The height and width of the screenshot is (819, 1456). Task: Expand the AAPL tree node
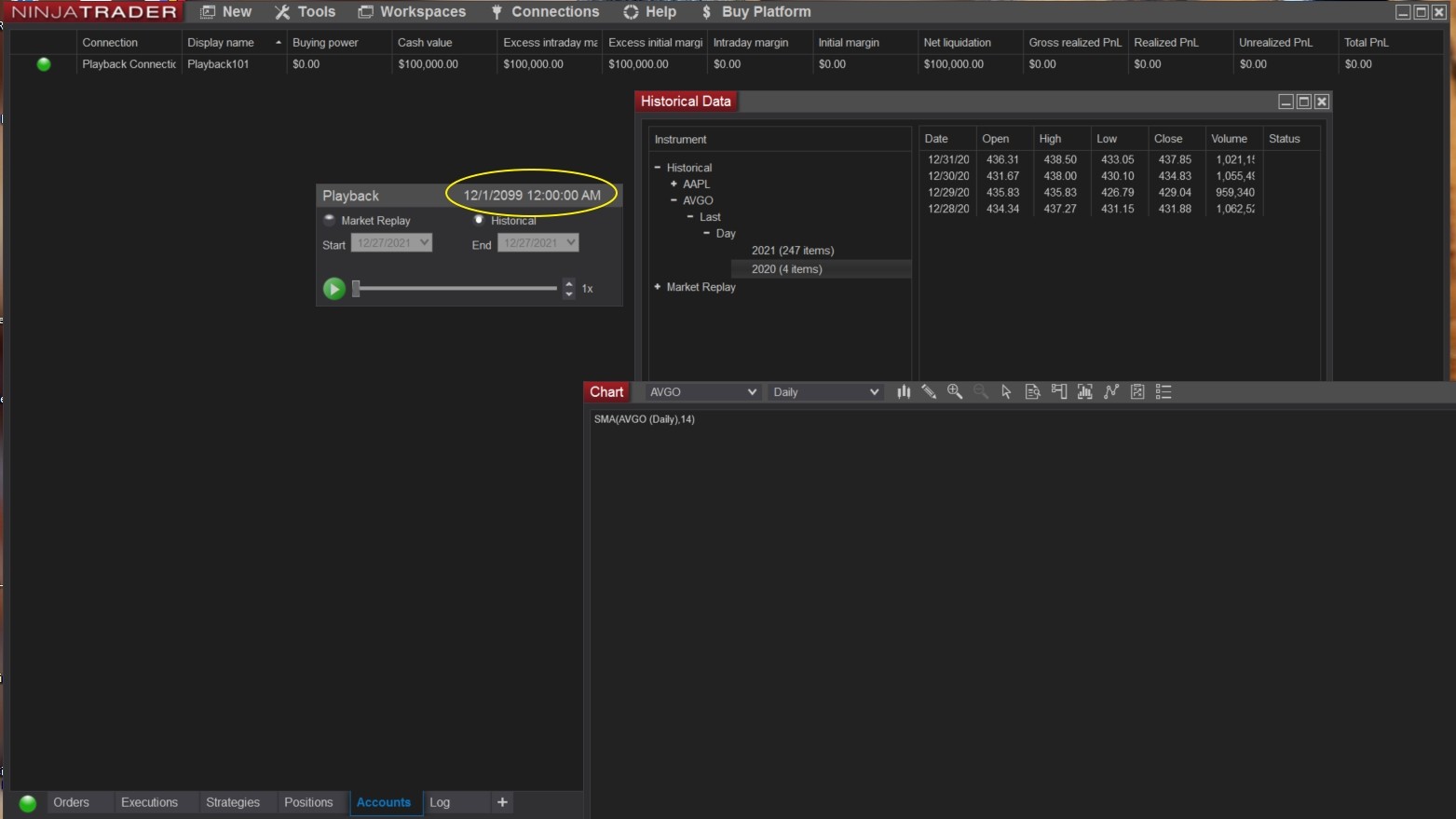[674, 184]
